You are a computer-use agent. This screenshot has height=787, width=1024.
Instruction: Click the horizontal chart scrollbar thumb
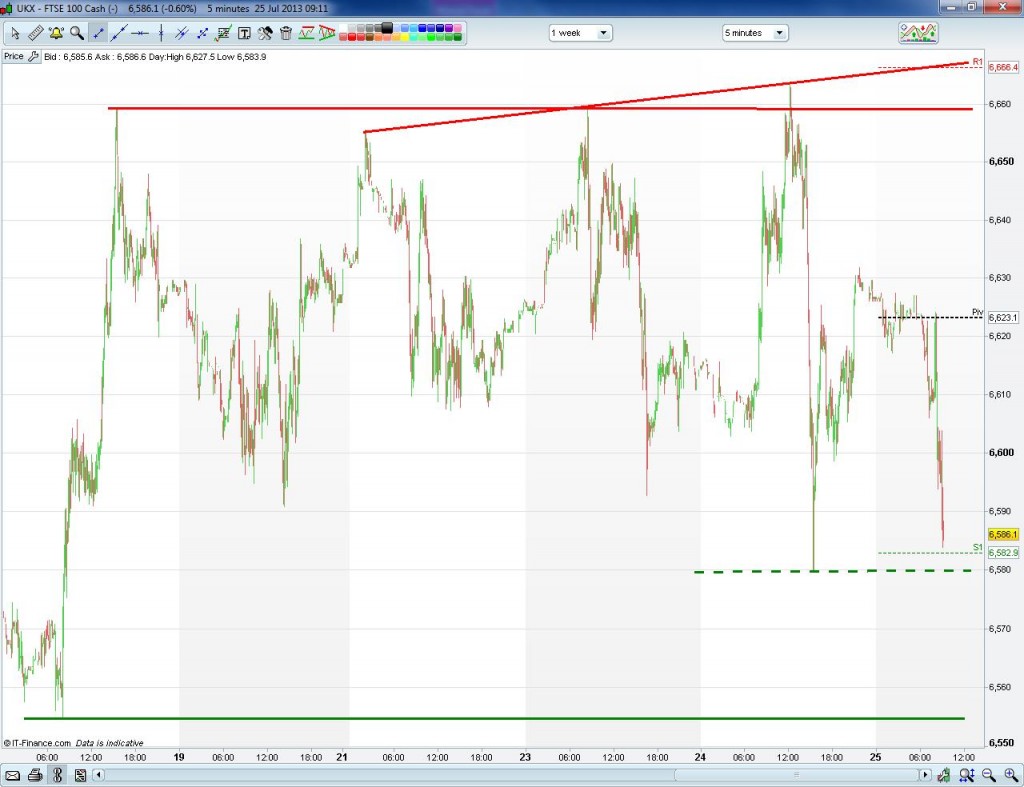coord(795,775)
